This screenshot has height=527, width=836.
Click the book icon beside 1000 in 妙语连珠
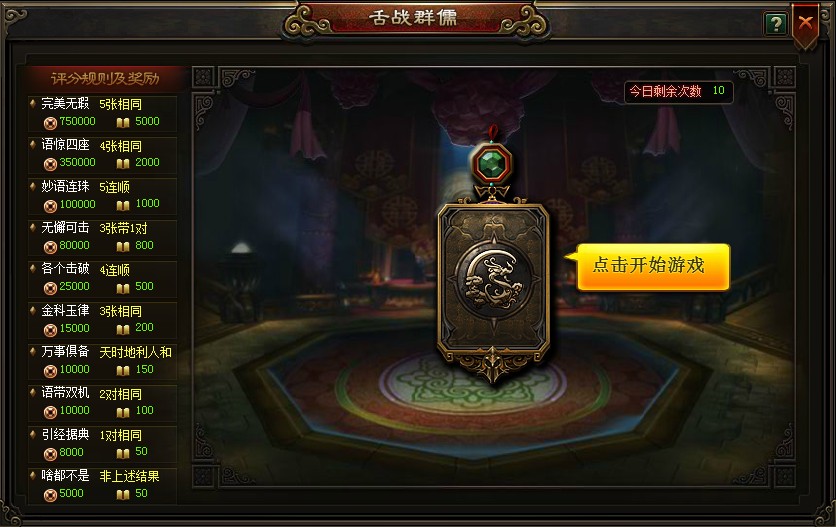click(x=123, y=205)
